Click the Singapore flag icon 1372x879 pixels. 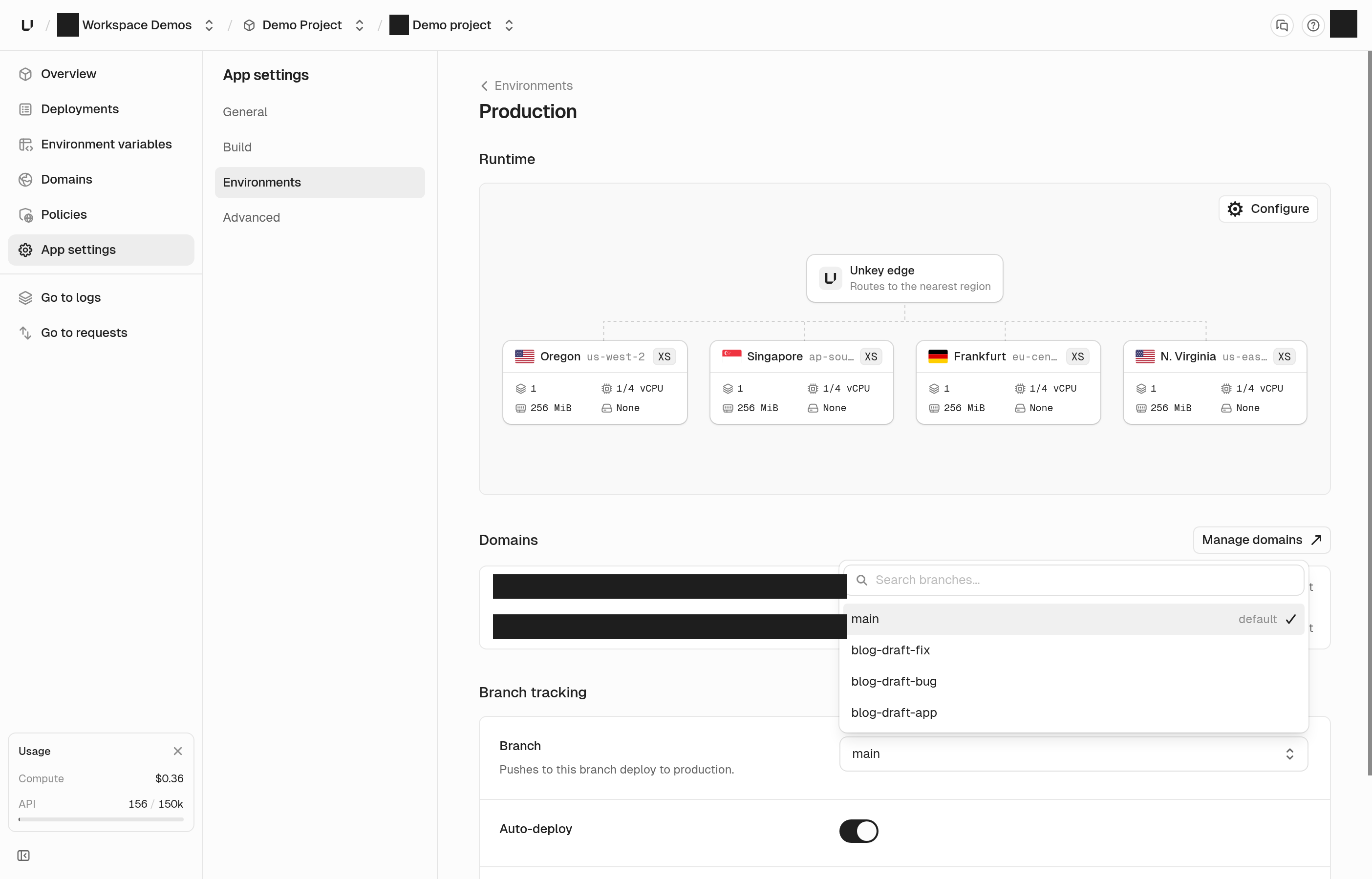(x=731, y=356)
